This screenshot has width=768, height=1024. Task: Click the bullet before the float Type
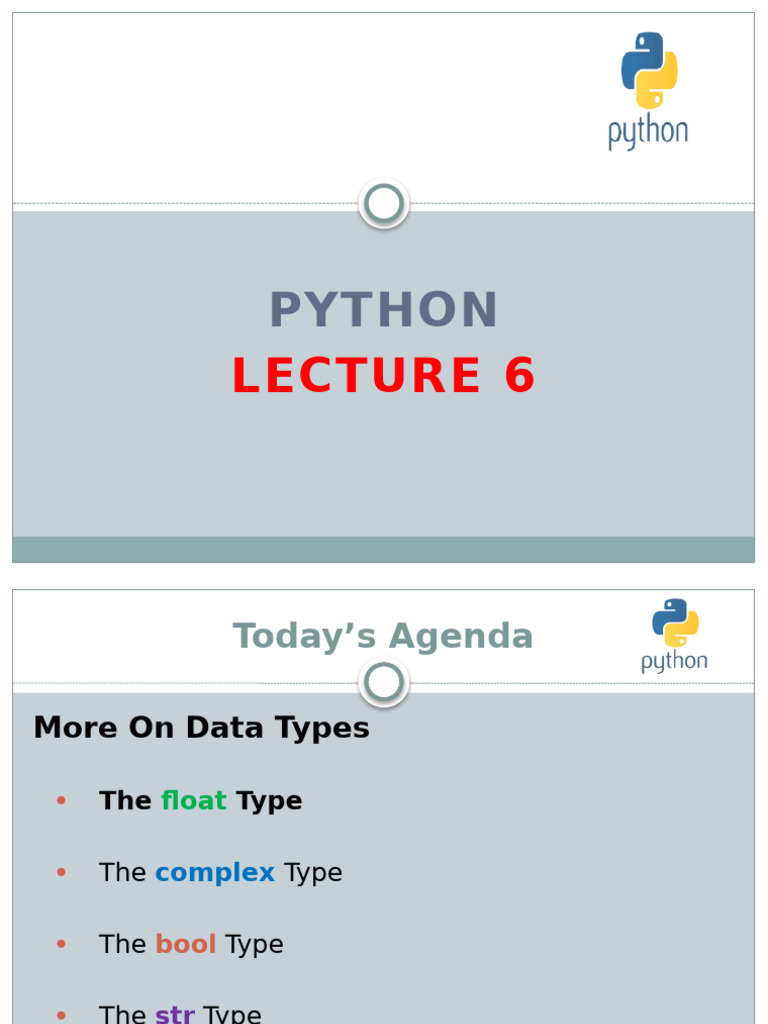(x=61, y=801)
